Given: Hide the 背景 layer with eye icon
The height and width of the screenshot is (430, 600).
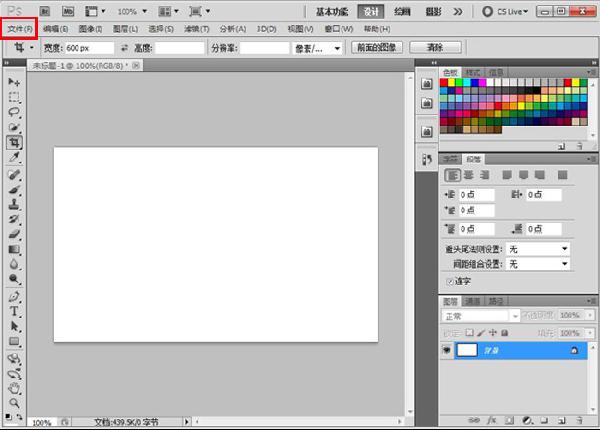Looking at the screenshot, I should pyautogui.click(x=446, y=350).
